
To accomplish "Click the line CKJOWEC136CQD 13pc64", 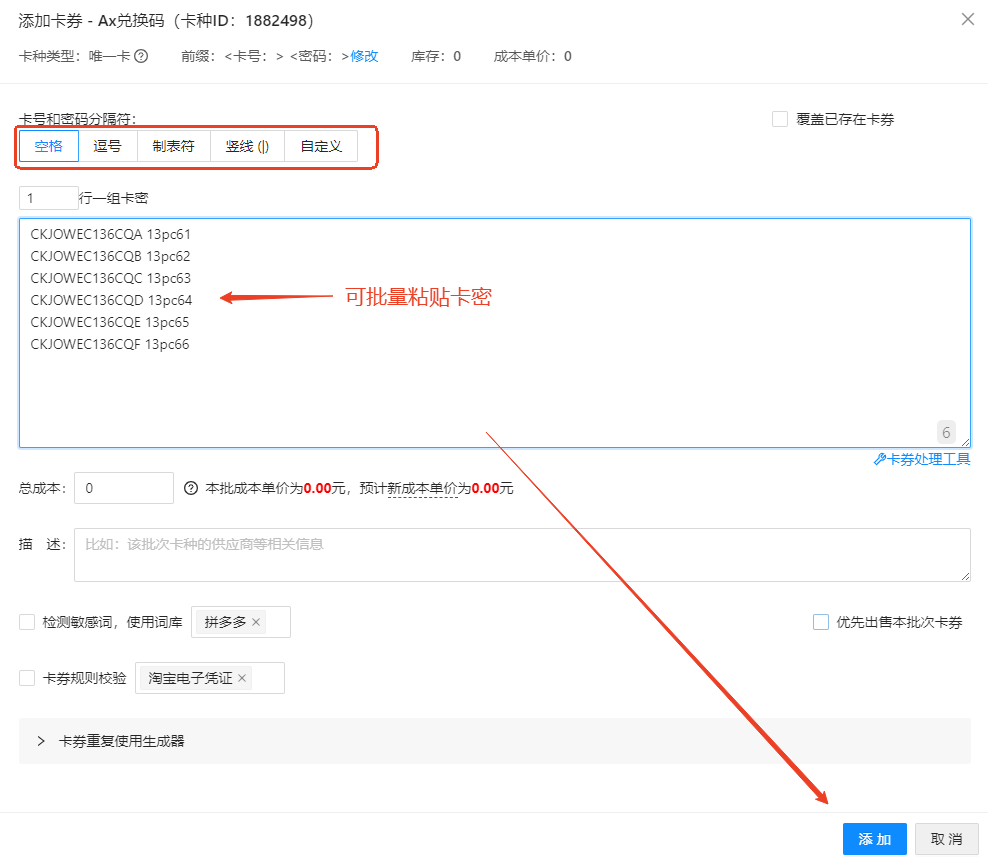I will (111, 300).
